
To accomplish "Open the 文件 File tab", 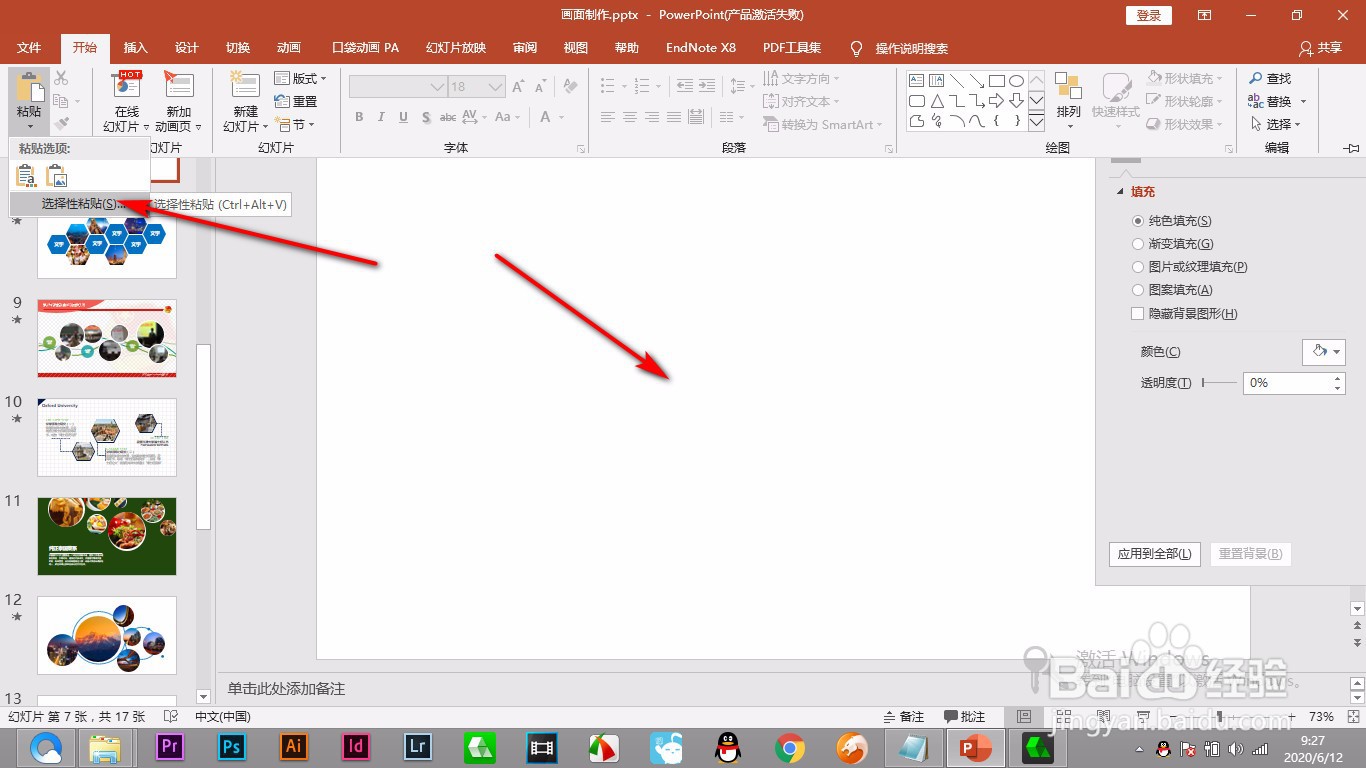I will coord(29,48).
